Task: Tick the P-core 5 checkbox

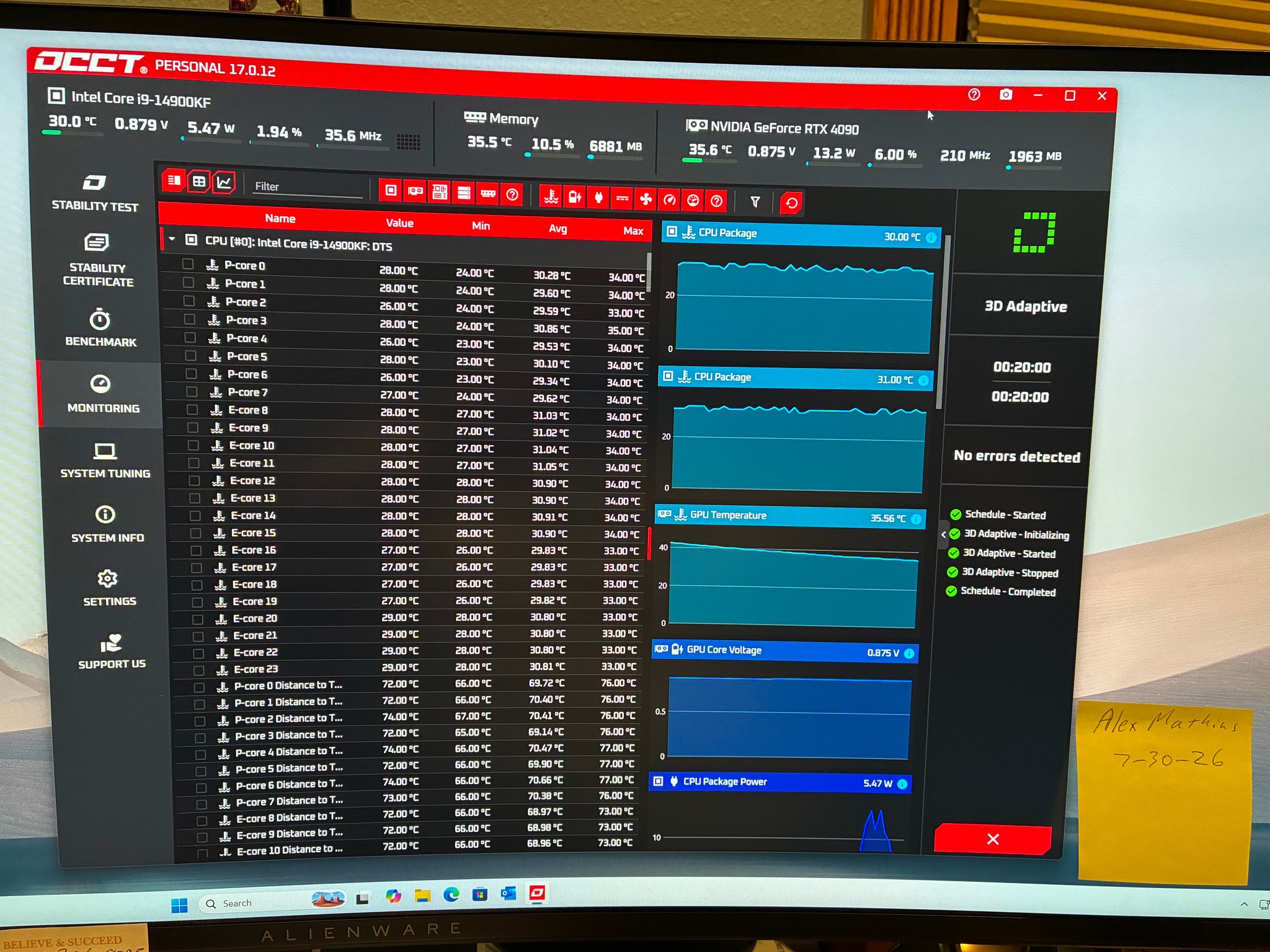Action: [x=191, y=356]
